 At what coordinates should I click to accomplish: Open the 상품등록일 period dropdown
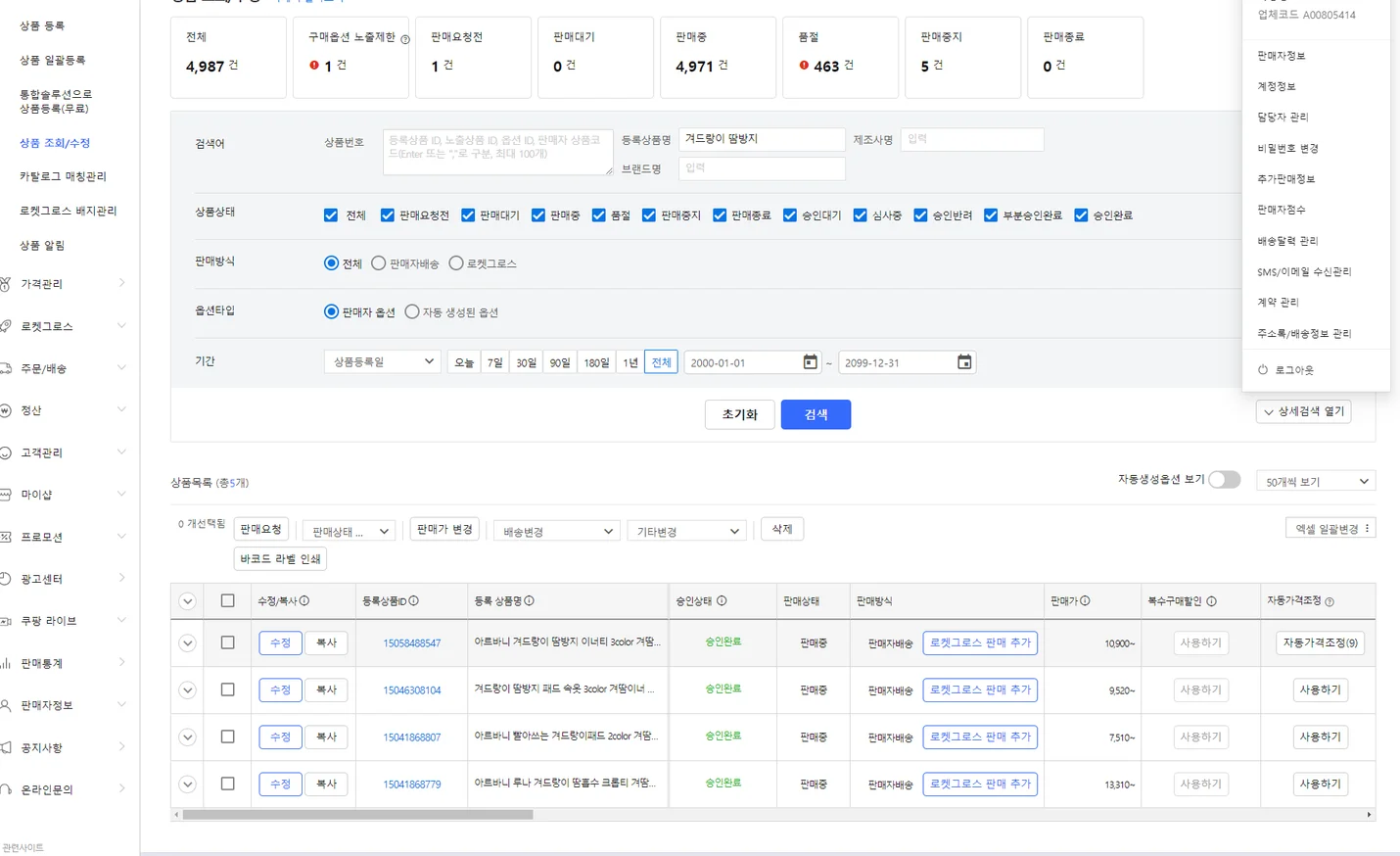pyautogui.click(x=383, y=361)
